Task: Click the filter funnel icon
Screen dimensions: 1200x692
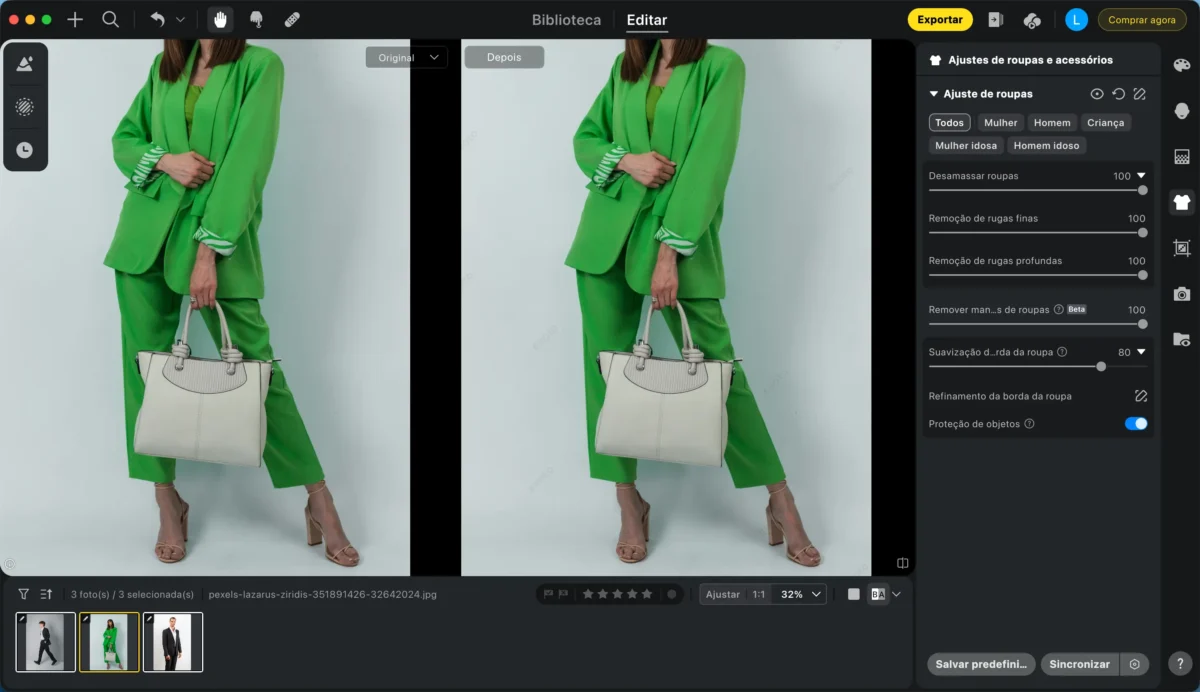Action: (x=24, y=594)
